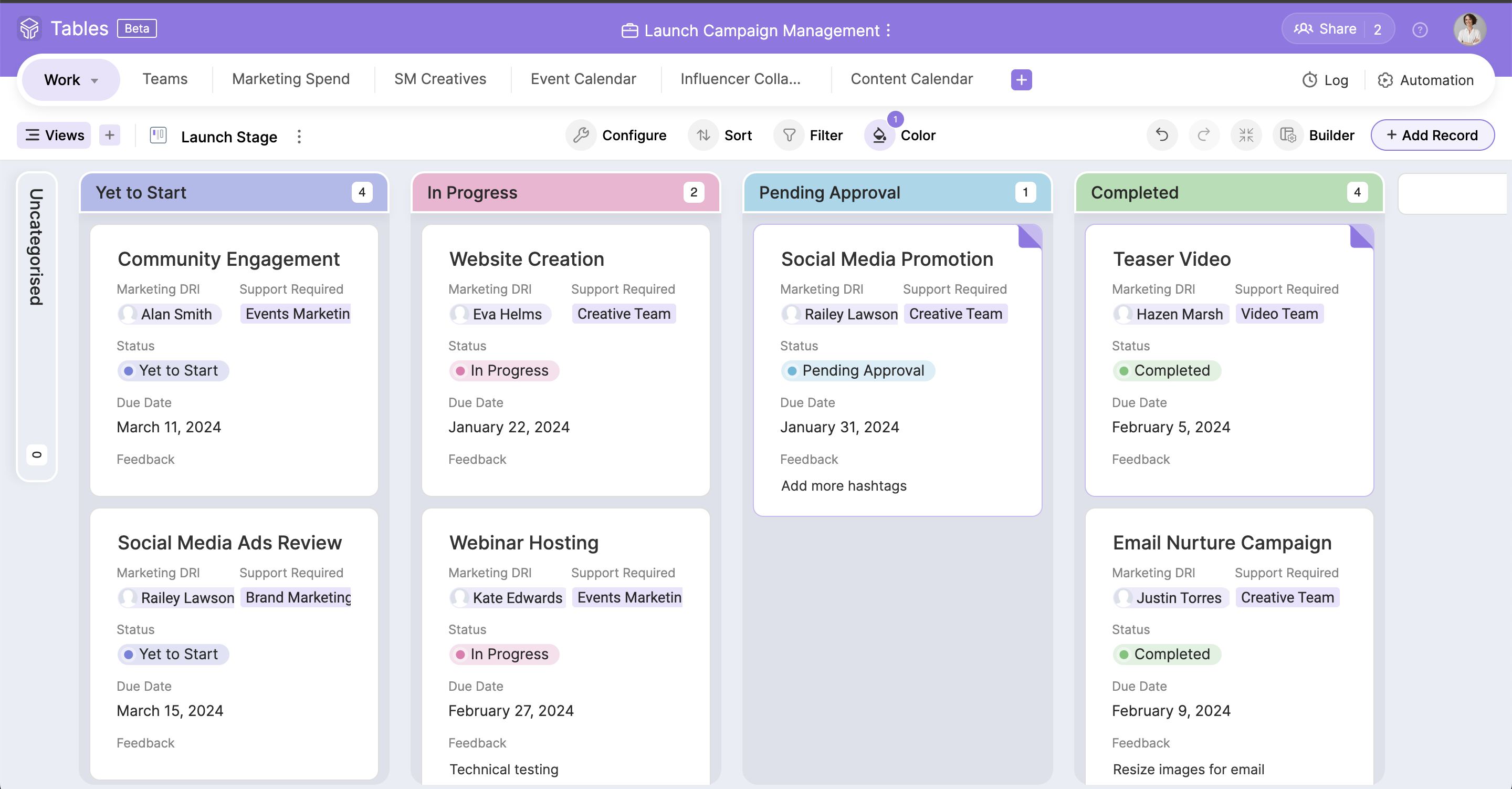Click the board layout icon beside Launch Stage
Screen dimensions: 1512x789
(x=157, y=134)
